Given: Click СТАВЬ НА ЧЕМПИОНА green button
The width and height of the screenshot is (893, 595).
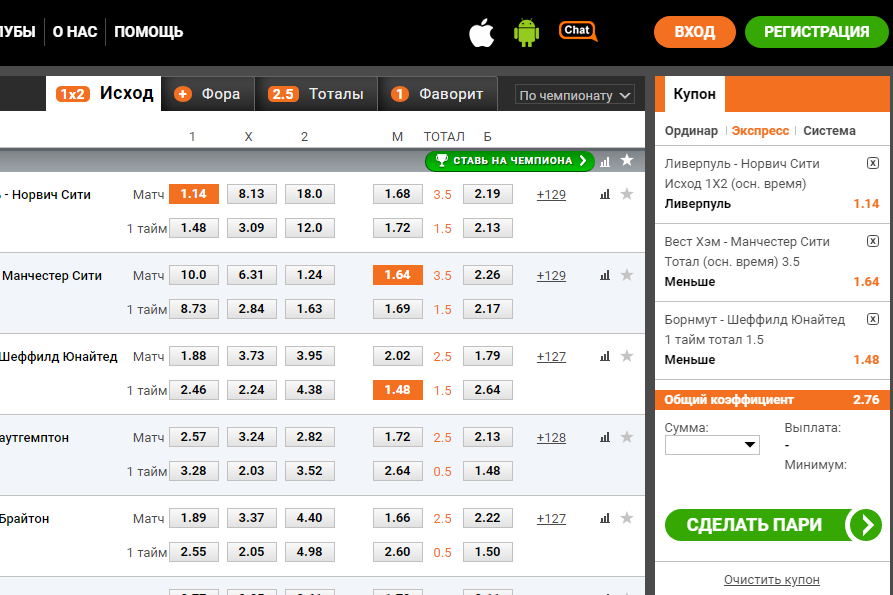Looking at the screenshot, I should click(510, 161).
